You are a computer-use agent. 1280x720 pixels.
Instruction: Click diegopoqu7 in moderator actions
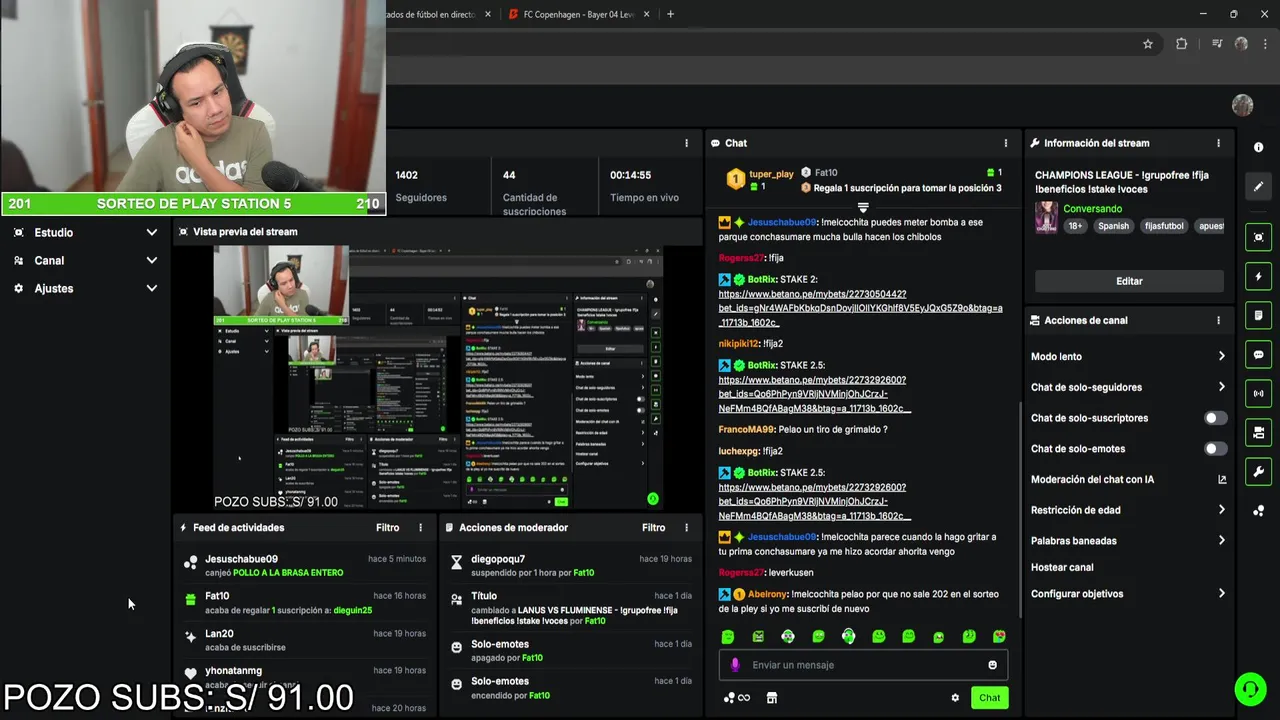[498, 559]
